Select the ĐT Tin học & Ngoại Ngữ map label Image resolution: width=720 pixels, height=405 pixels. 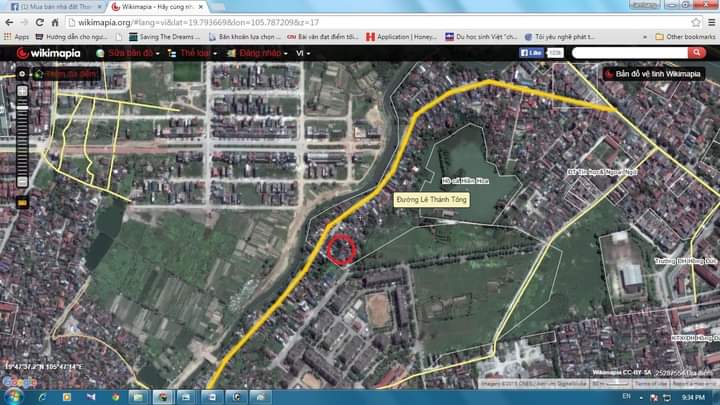click(602, 172)
